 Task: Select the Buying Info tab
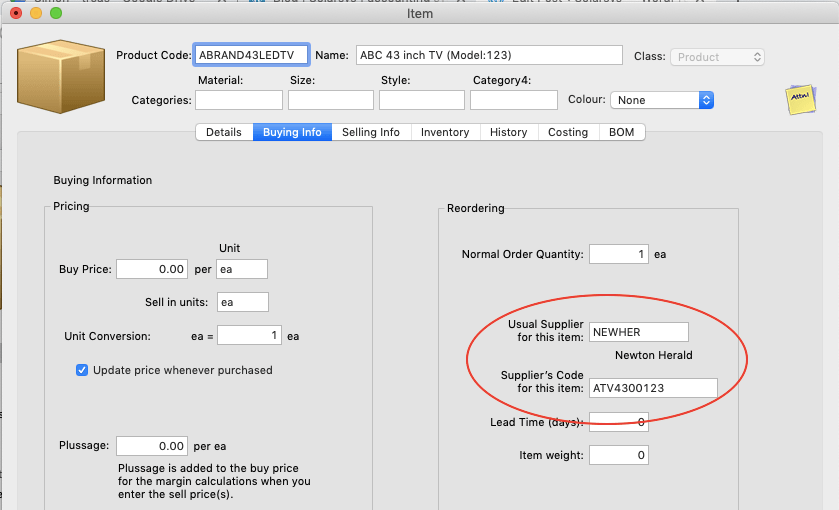tap(292, 132)
